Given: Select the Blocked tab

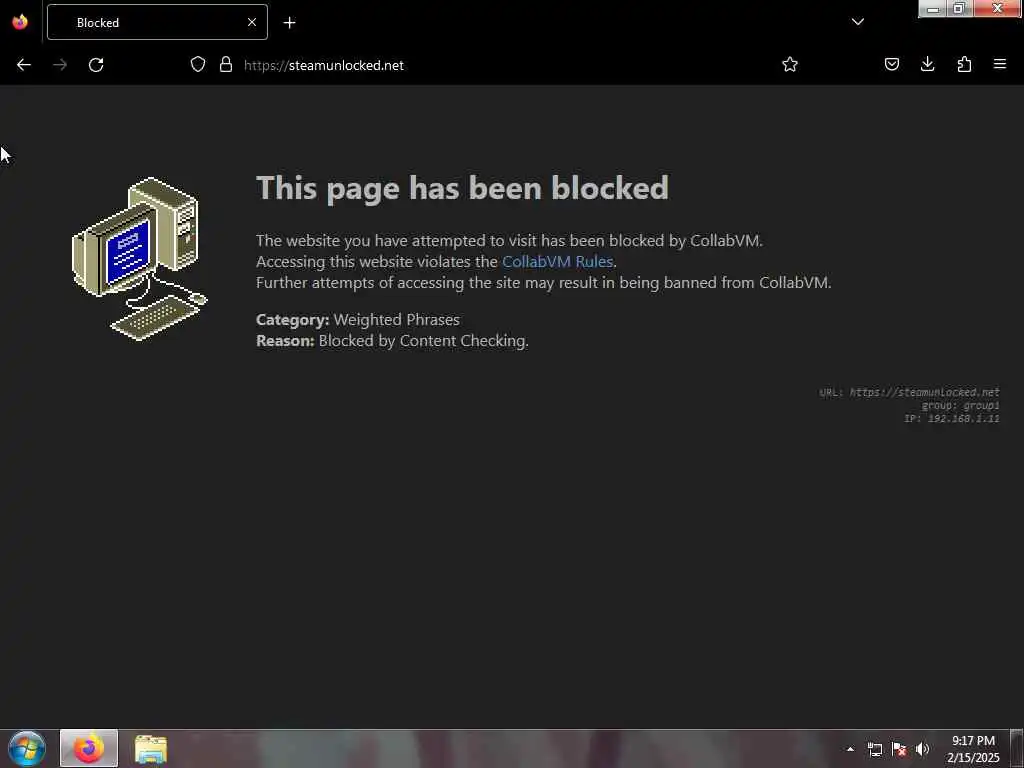Looking at the screenshot, I should 157,22.
